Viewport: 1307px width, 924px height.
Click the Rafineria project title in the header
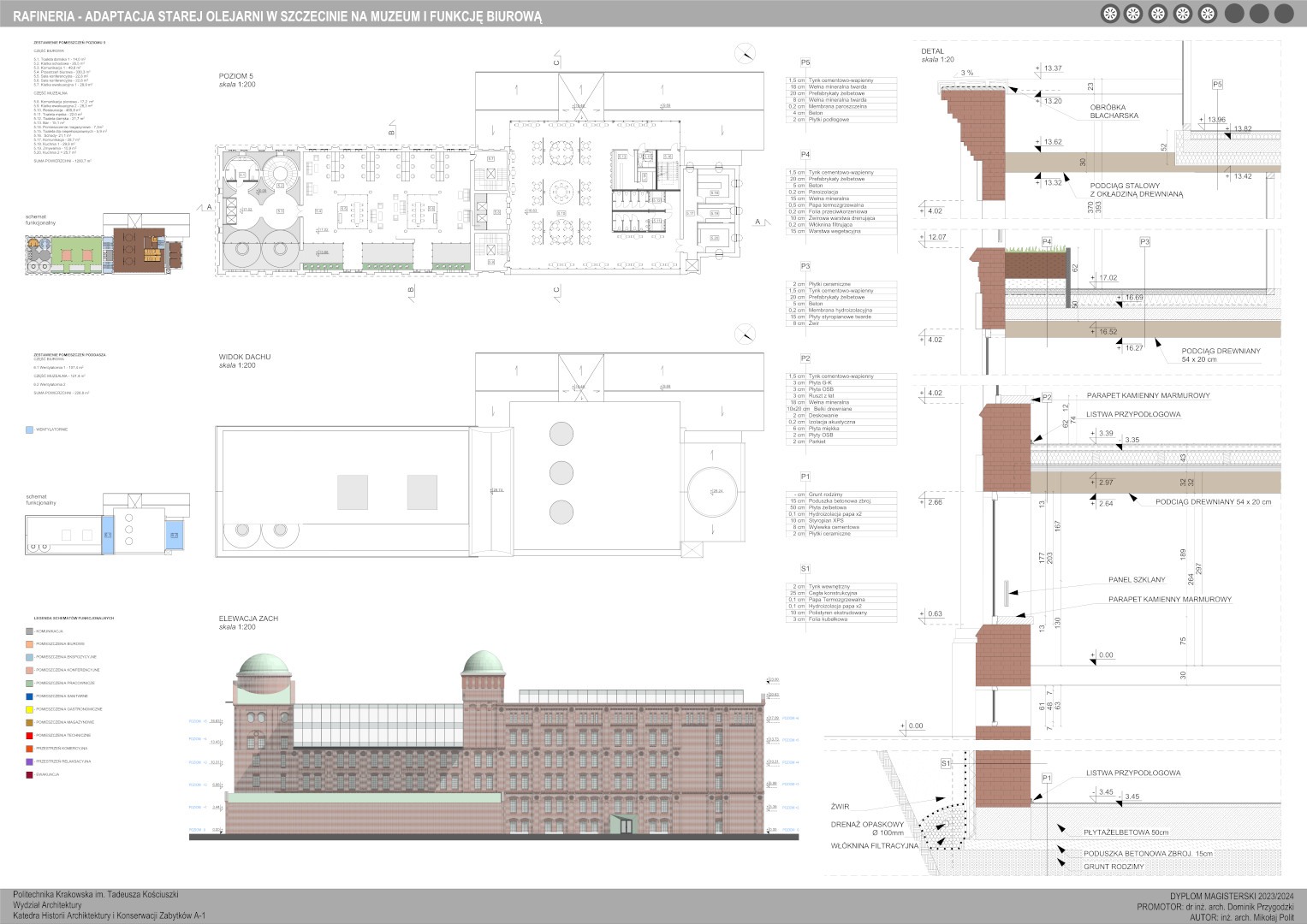pyautogui.click(x=278, y=15)
